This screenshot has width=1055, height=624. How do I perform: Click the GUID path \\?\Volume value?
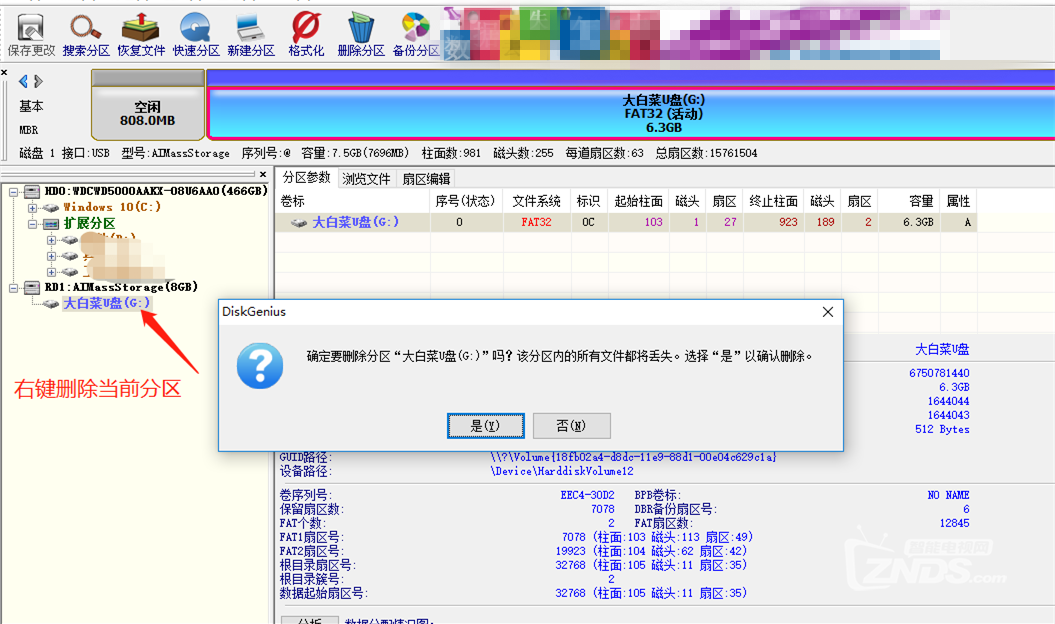pyautogui.click(x=633, y=457)
